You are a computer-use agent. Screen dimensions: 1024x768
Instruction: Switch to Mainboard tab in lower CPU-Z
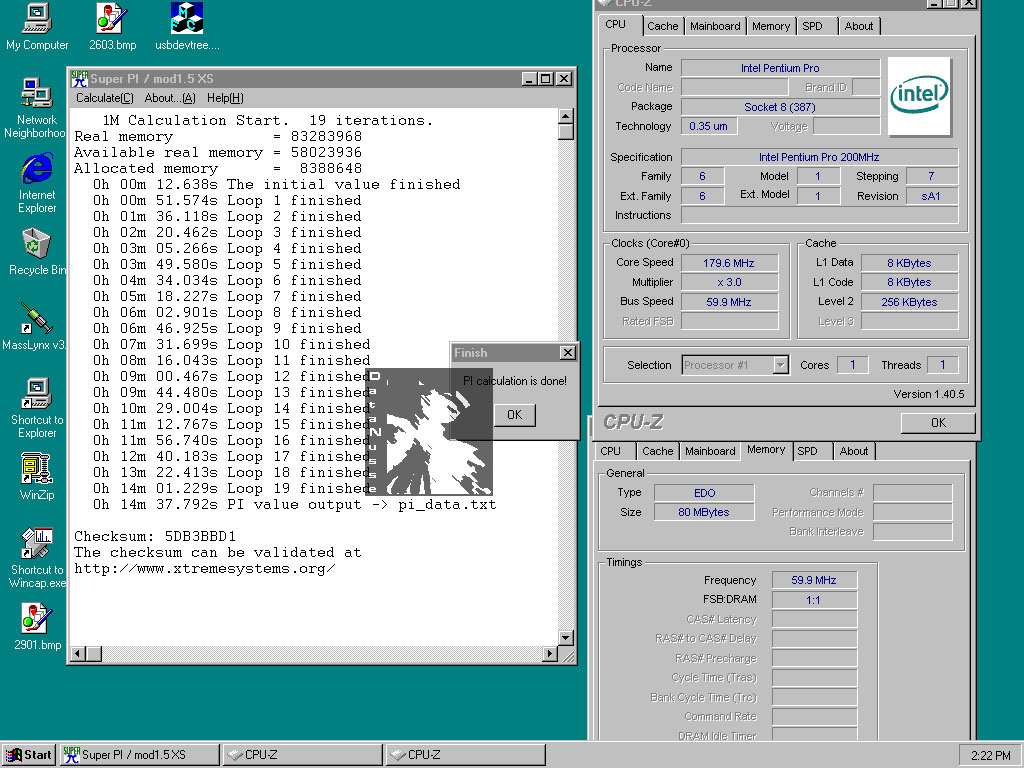(x=710, y=451)
